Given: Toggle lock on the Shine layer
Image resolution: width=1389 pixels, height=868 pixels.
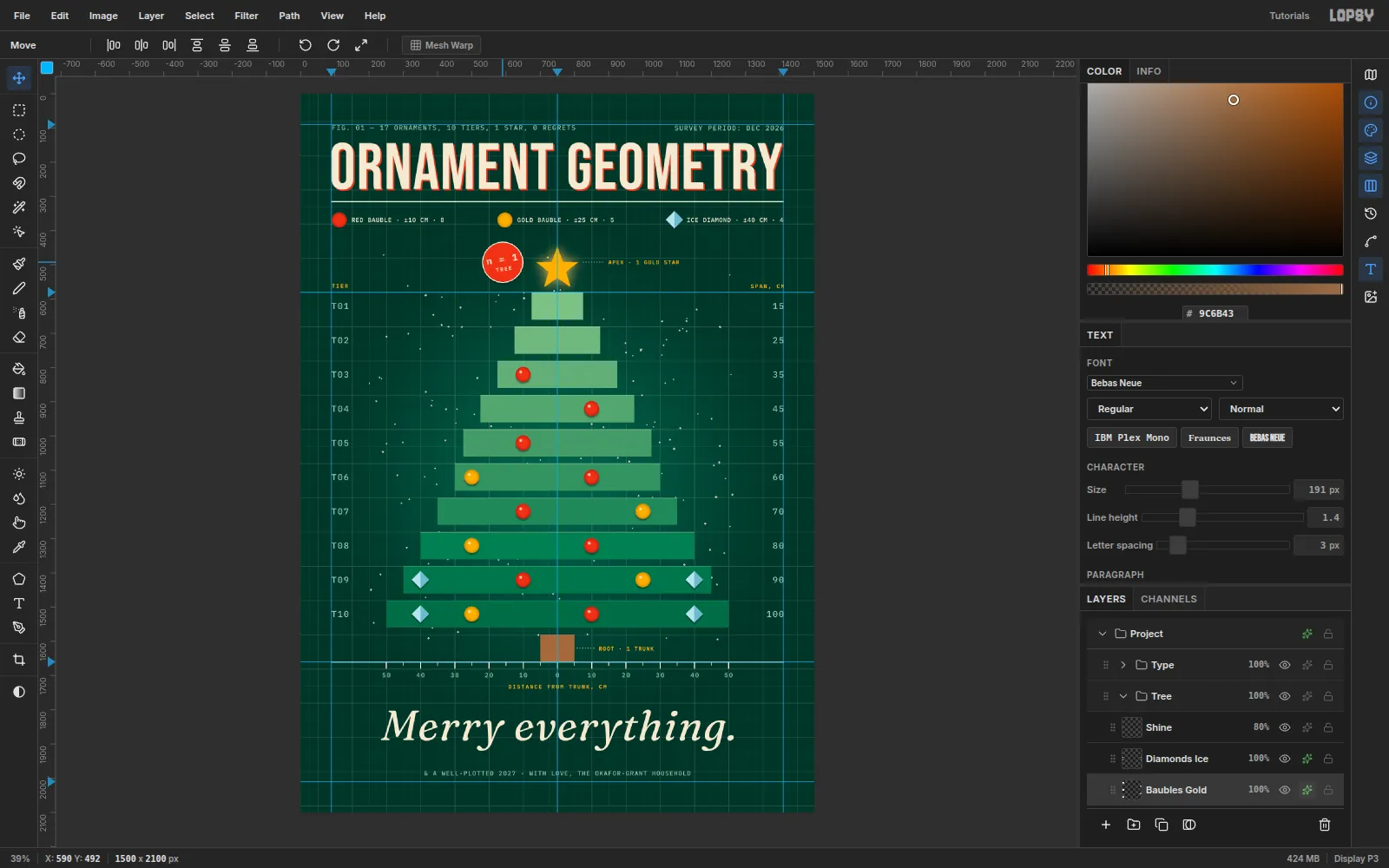Looking at the screenshot, I should click(1328, 727).
